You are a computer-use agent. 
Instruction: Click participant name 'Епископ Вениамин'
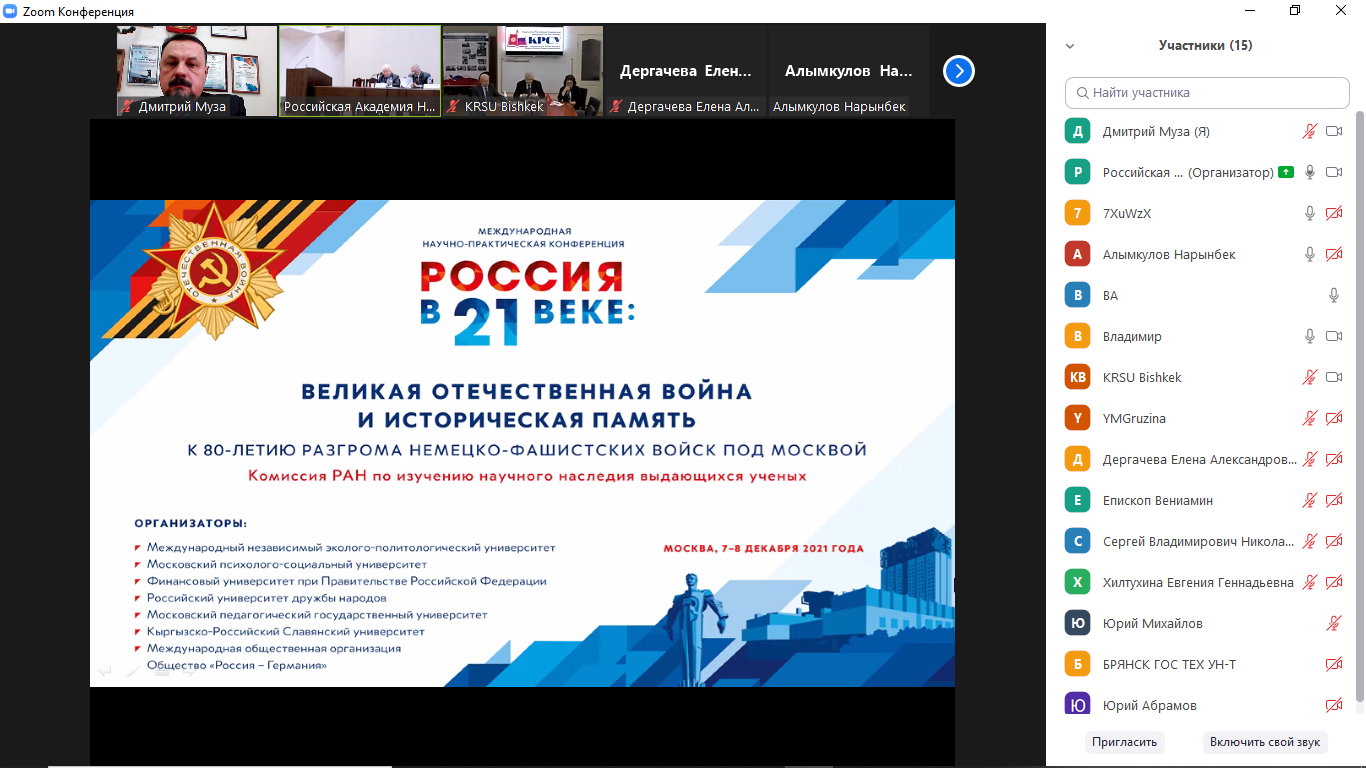tap(1158, 501)
